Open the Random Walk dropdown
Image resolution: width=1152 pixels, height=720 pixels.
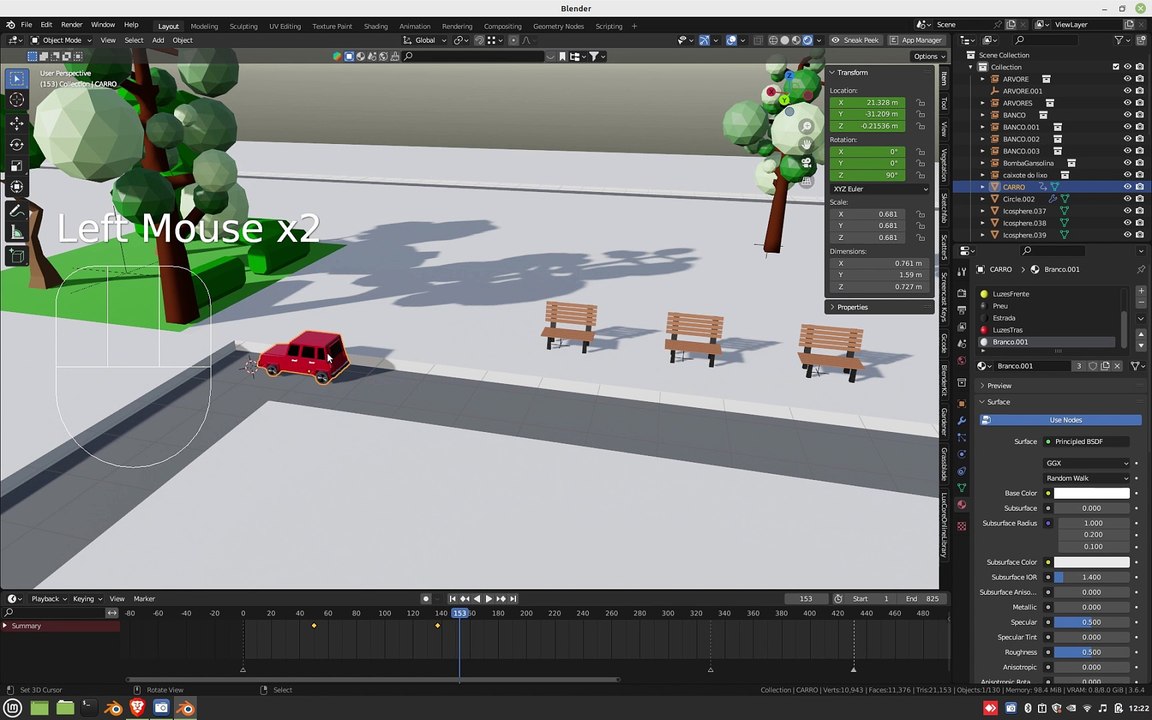pos(1086,478)
